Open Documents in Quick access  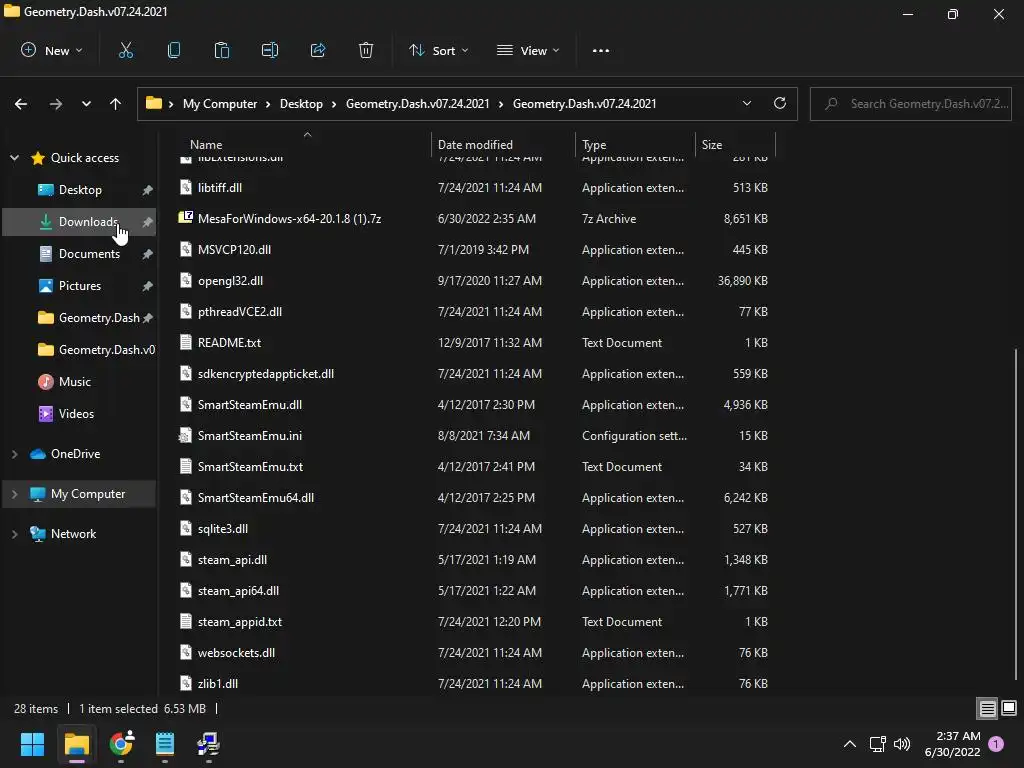click(80, 254)
